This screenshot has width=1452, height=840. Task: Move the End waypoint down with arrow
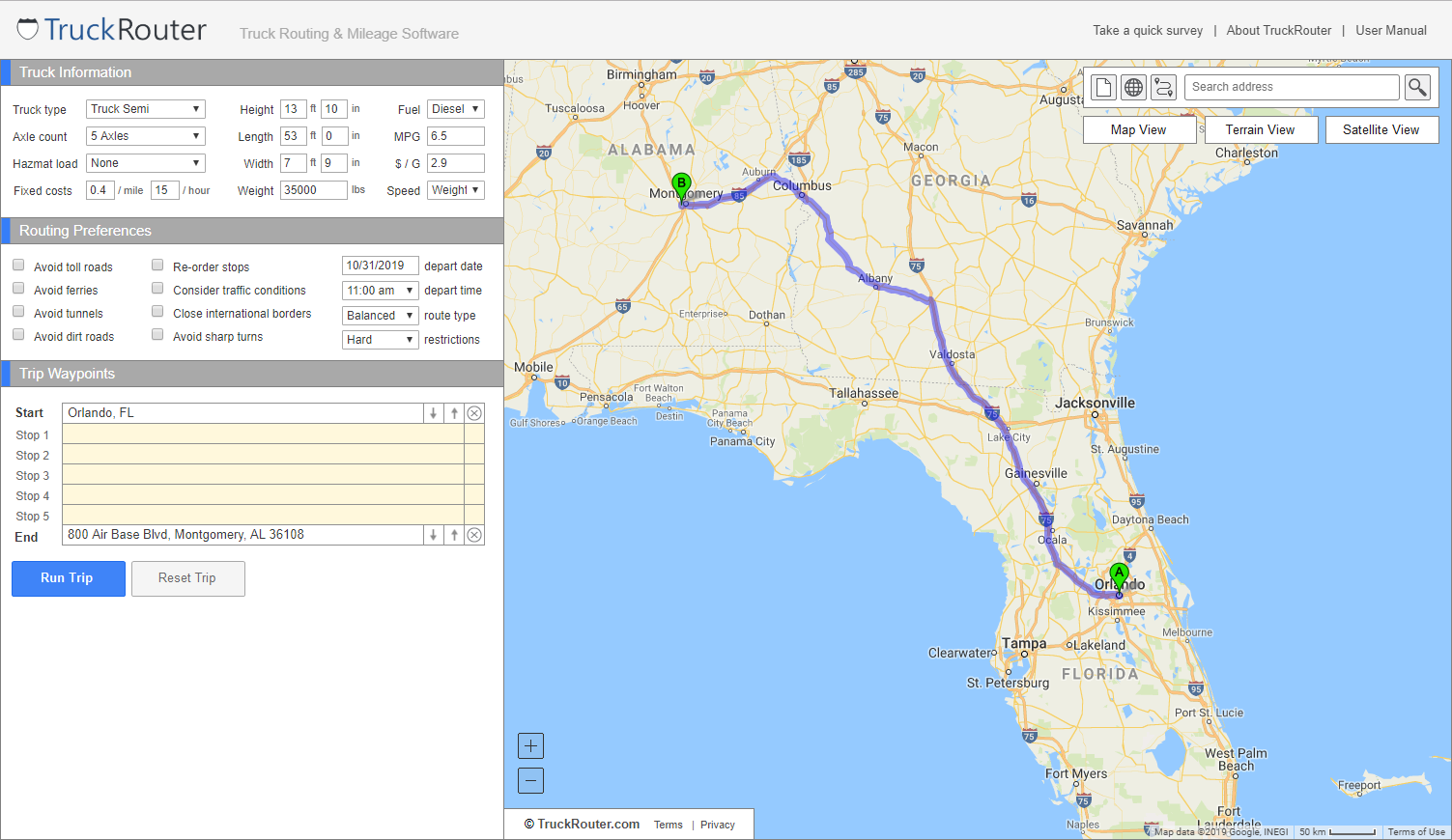pyautogui.click(x=433, y=535)
